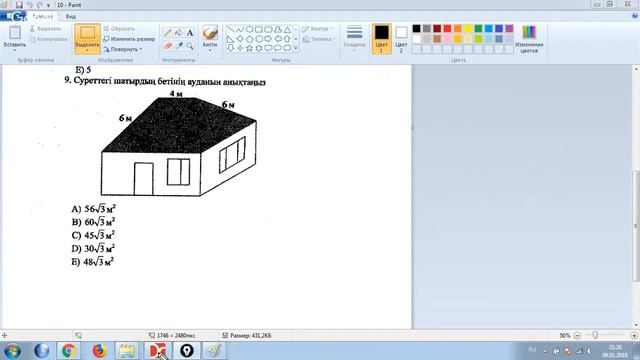Choose the Rounded rectangle shape
This screenshot has width=640, height=360.
coord(268,29)
